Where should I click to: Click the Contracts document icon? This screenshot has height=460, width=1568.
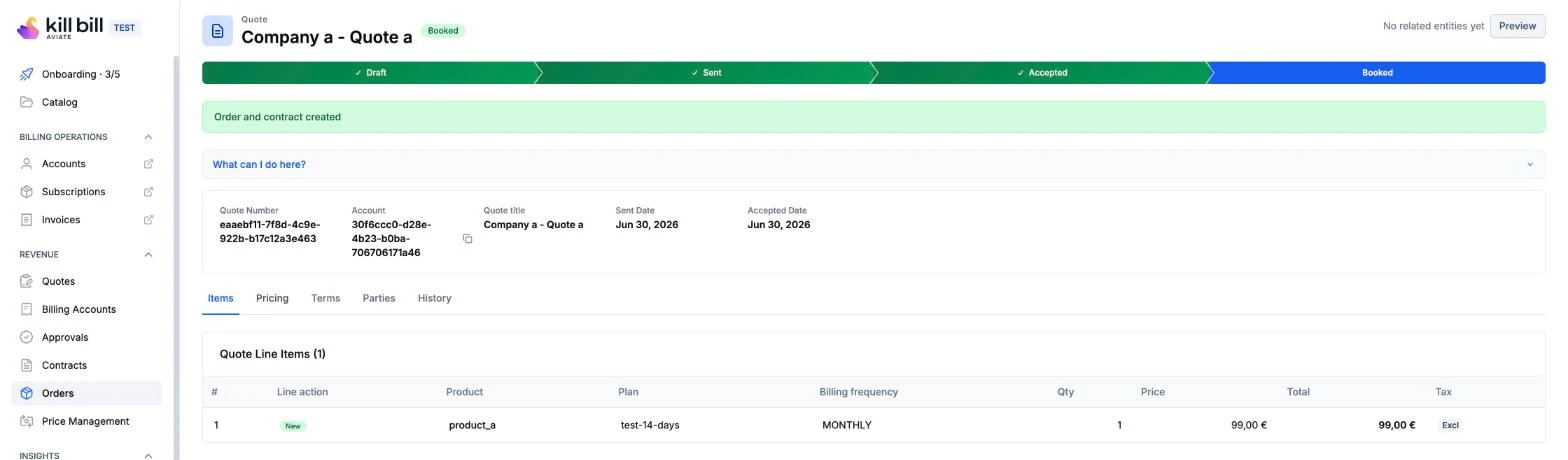click(27, 366)
